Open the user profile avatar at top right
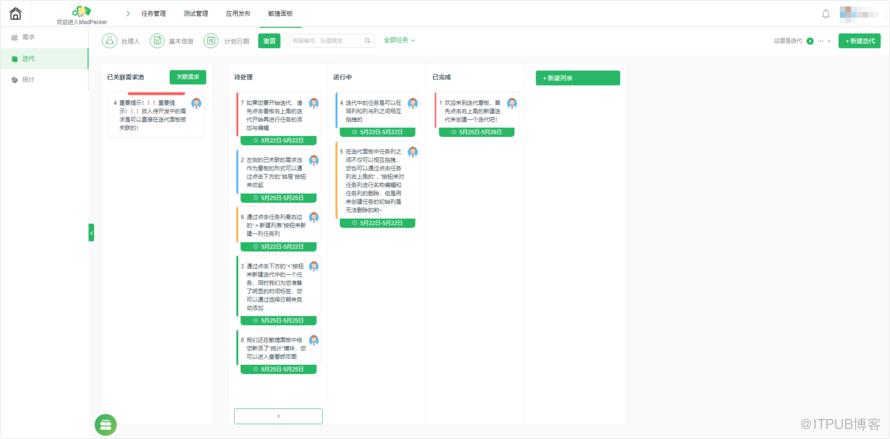890x439 pixels. [858, 14]
